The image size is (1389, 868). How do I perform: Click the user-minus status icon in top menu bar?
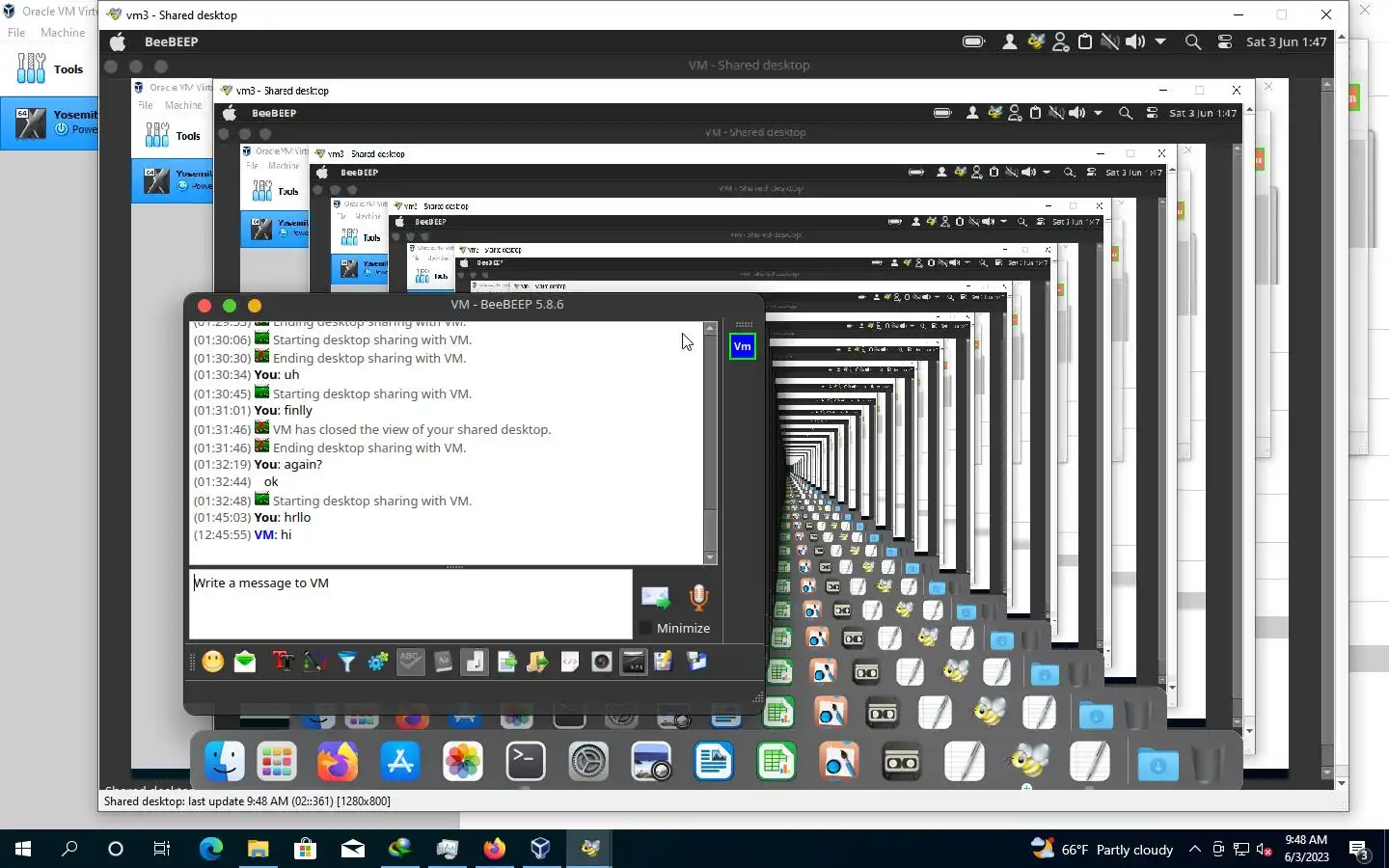click(x=1060, y=42)
